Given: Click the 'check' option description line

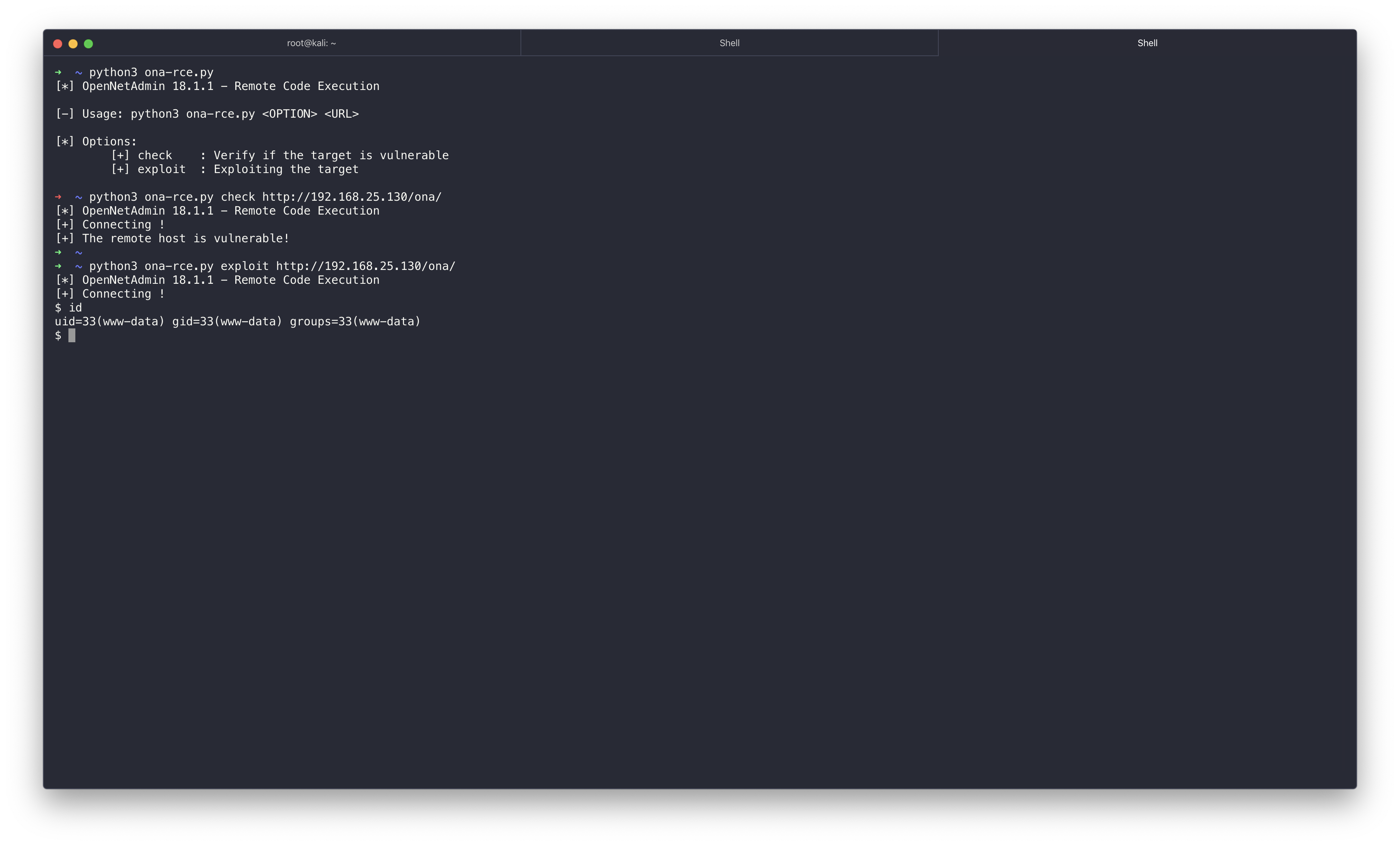Looking at the screenshot, I should (279, 155).
